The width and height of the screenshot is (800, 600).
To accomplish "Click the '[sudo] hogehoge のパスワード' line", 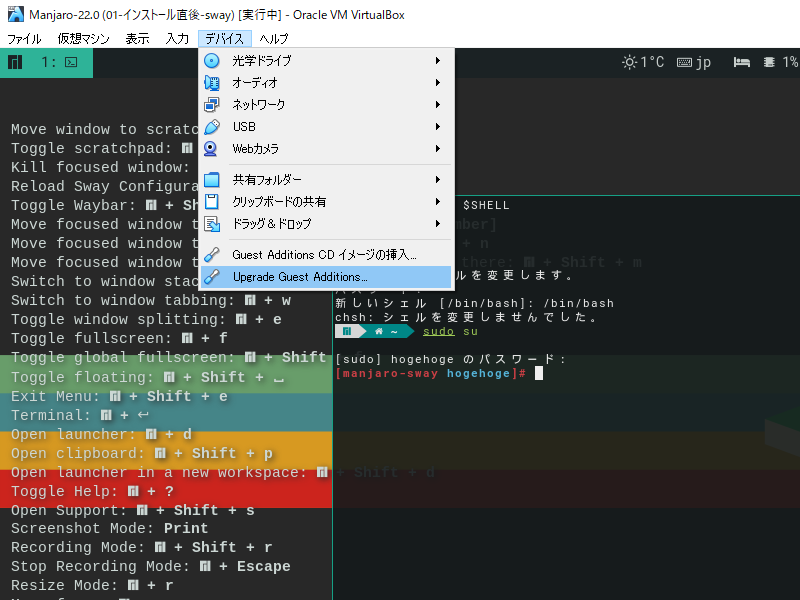I will point(451,359).
